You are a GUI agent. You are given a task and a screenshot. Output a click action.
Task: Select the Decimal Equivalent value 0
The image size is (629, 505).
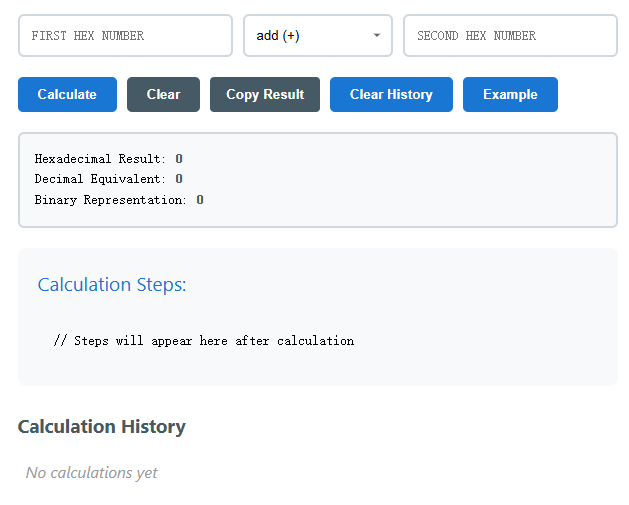[x=179, y=179]
